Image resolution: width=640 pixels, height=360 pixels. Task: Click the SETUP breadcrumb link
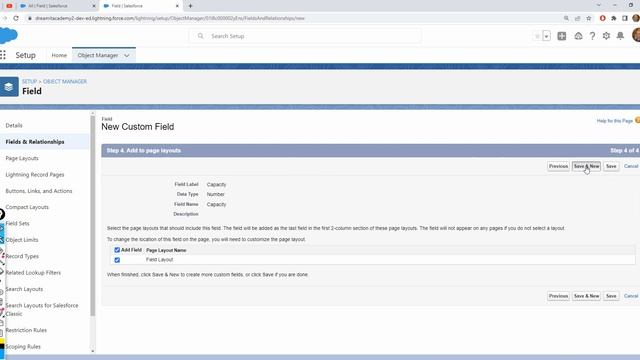29,81
